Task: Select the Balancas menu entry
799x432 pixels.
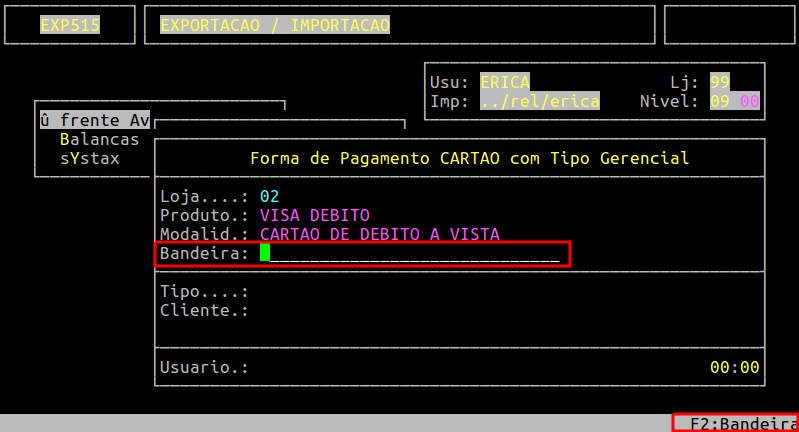Action: [x=99, y=139]
